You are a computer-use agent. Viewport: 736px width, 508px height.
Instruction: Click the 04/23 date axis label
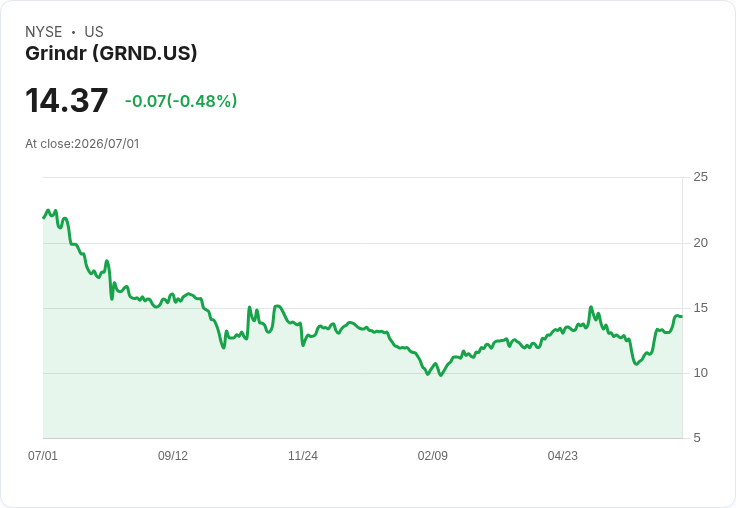(x=563, y=455)
